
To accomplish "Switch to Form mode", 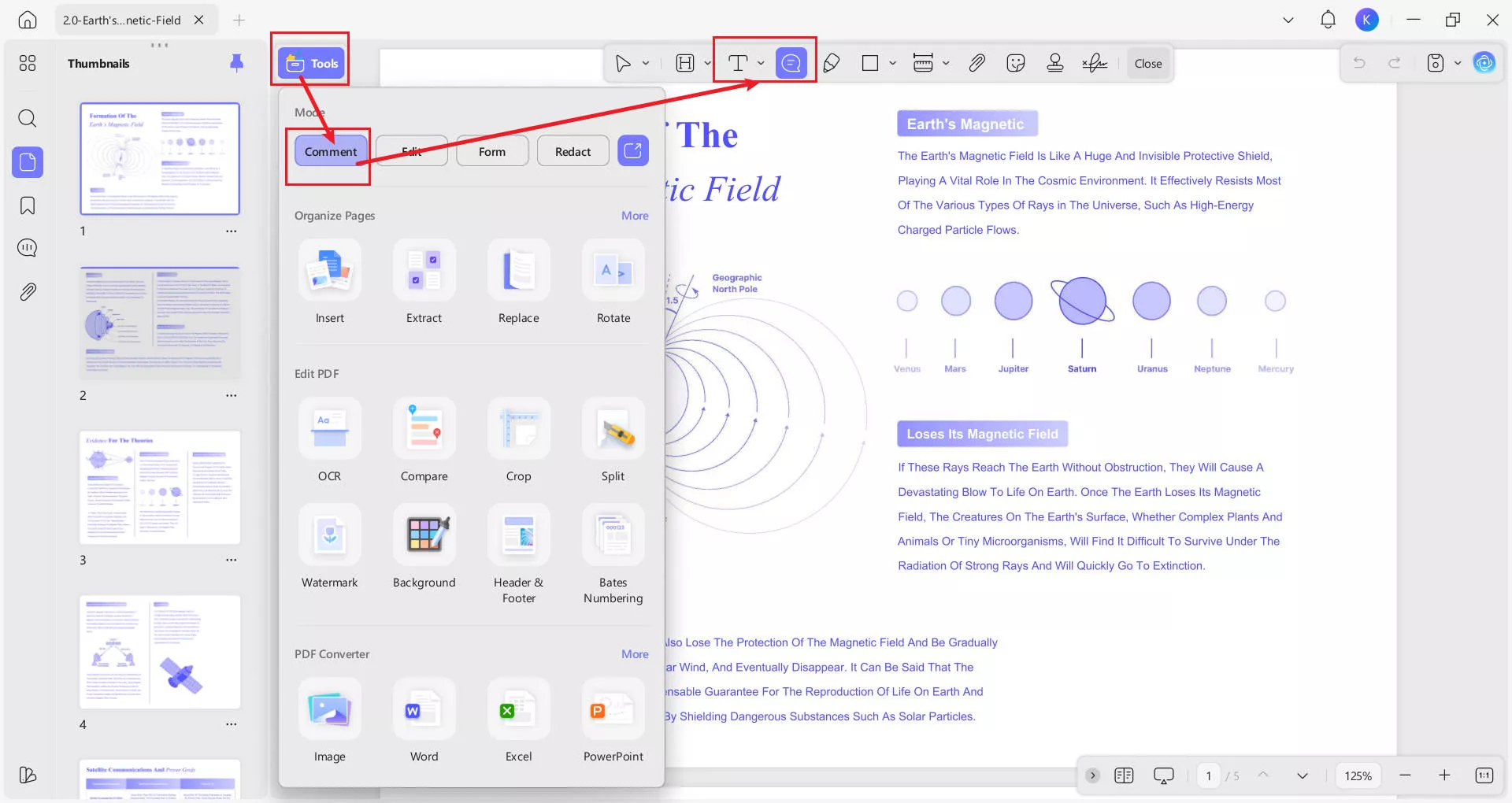I will coord(492,151).
